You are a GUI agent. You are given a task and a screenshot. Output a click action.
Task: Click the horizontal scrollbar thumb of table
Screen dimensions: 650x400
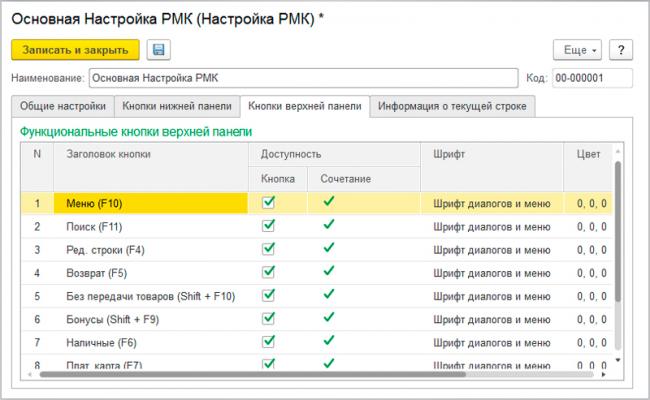tap(252, 374)
